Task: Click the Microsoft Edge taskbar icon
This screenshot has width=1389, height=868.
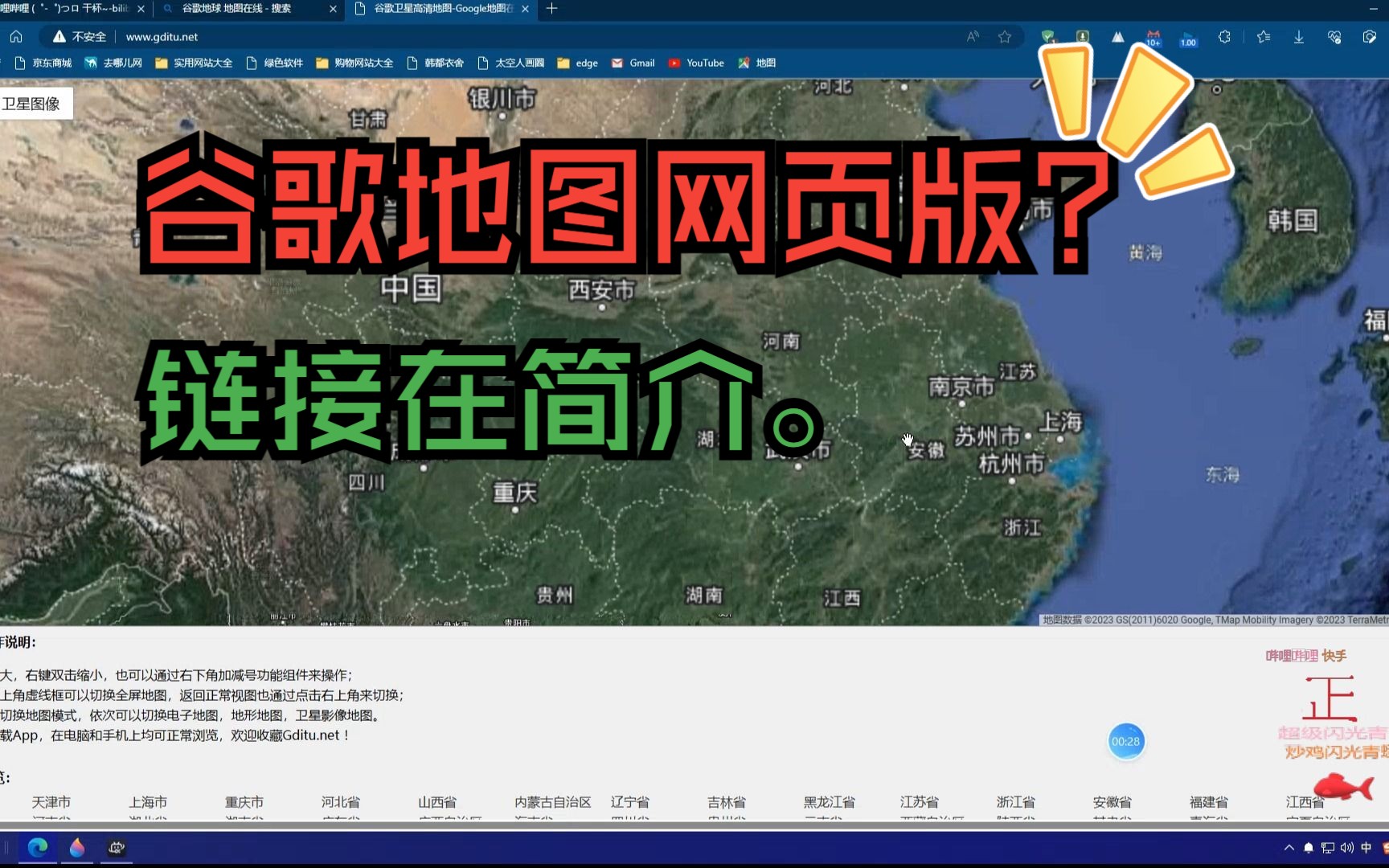Action: (37, 847)
